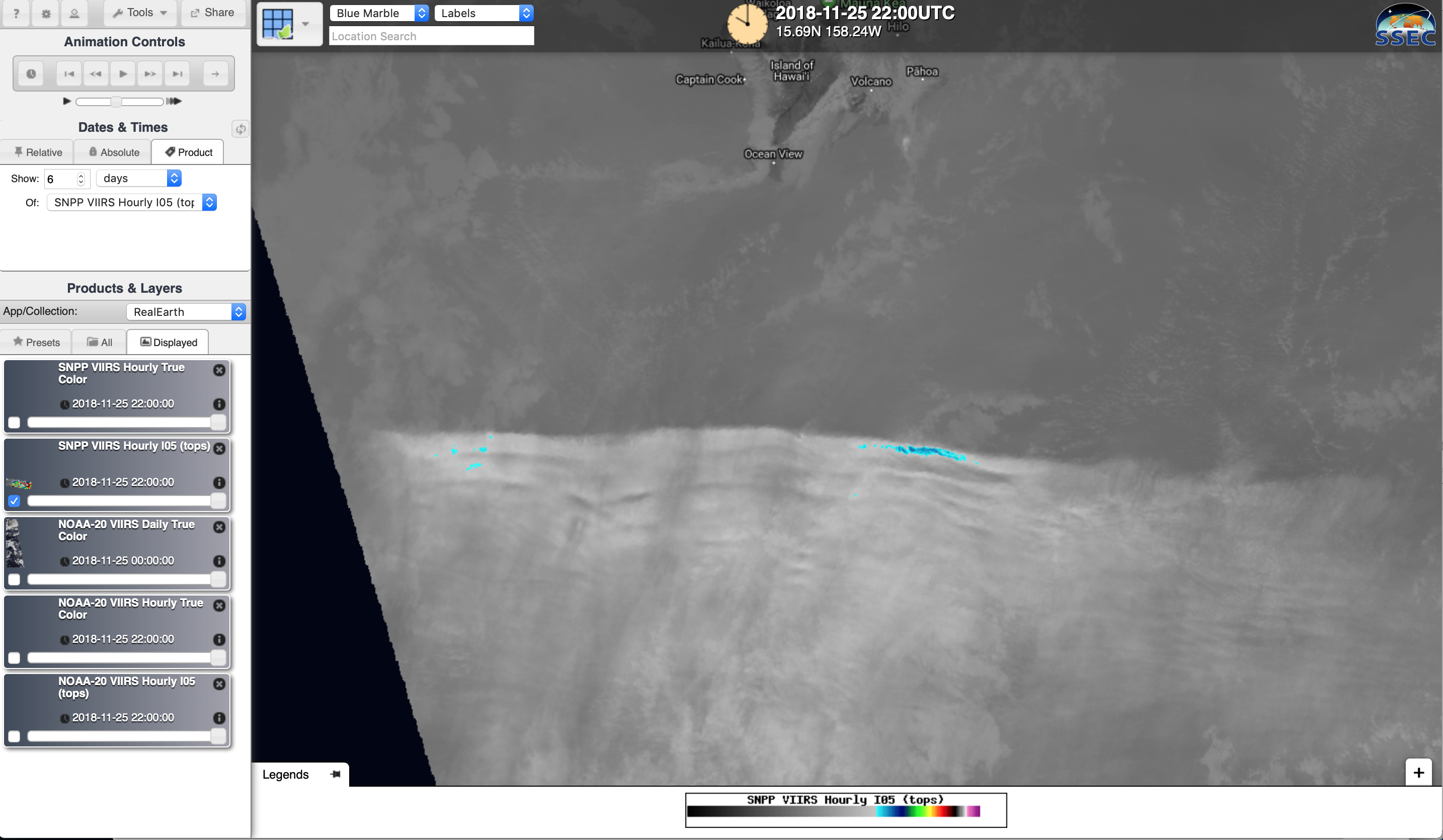This screenshot has height=840, width=1443.
Task: Show info for NOAA-20 VIIRS Hourly I05 (tops)
Action: click(219, 717)
